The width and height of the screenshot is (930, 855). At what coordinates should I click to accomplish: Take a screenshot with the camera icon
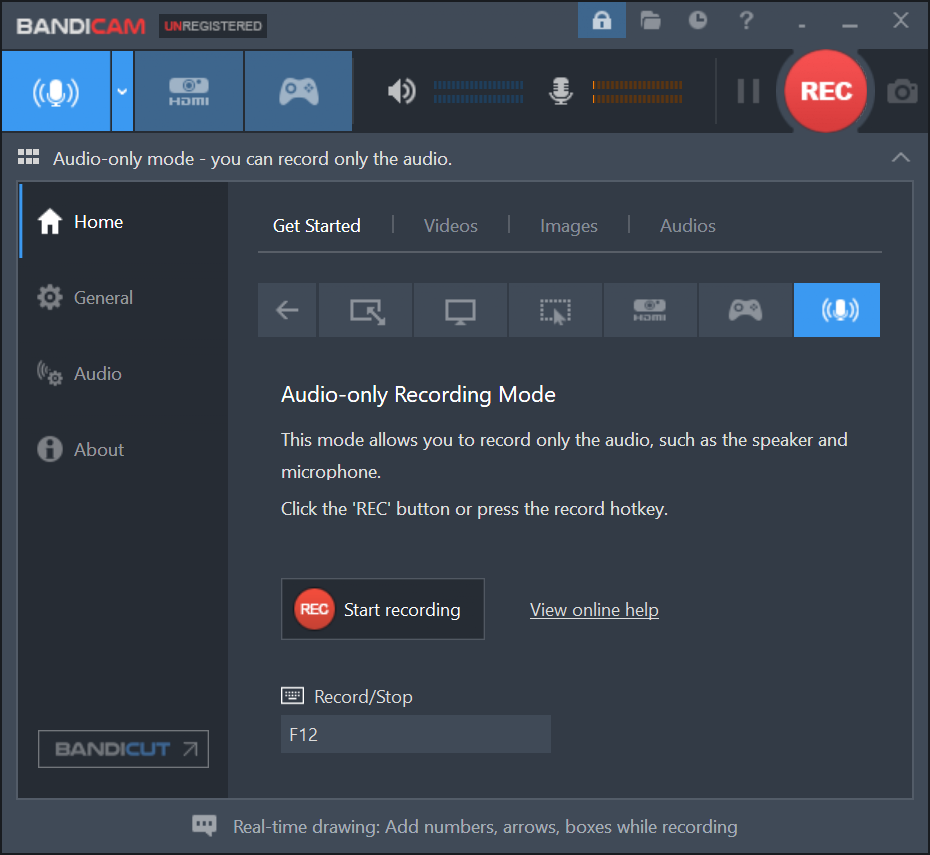(x=902, y=91)
